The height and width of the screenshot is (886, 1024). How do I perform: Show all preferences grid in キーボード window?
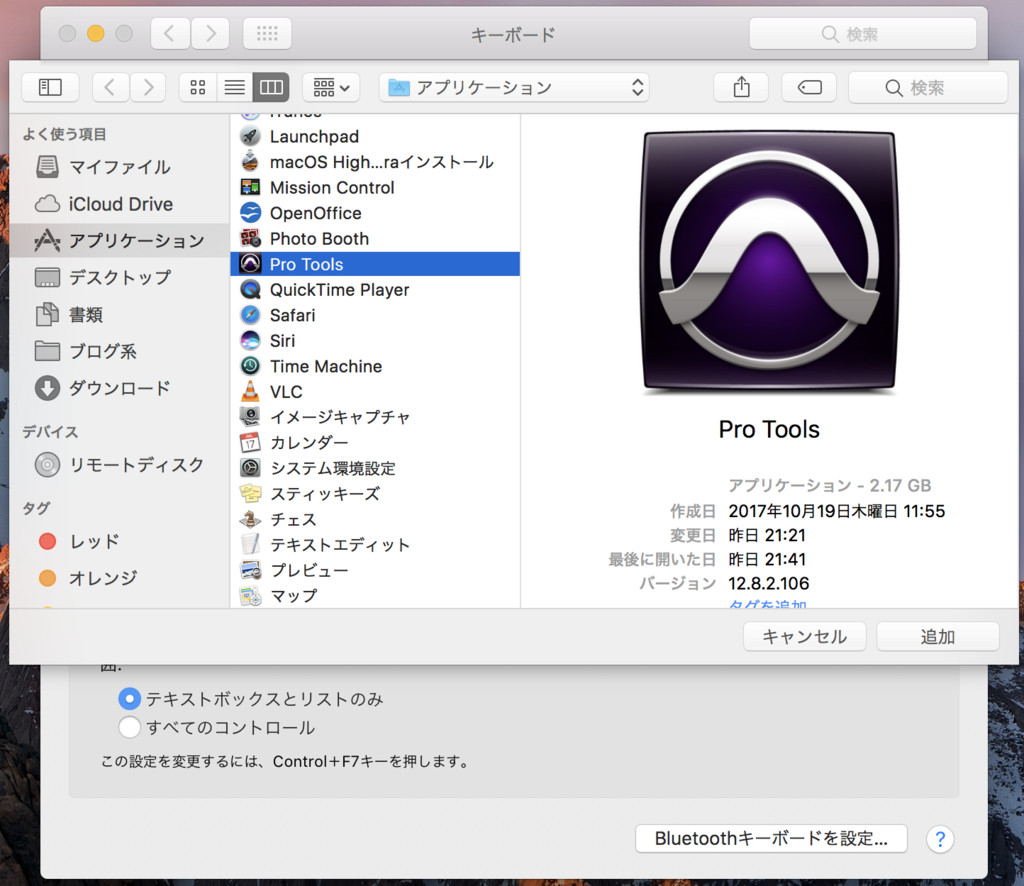pyautogui.click(x=267, y=33)
